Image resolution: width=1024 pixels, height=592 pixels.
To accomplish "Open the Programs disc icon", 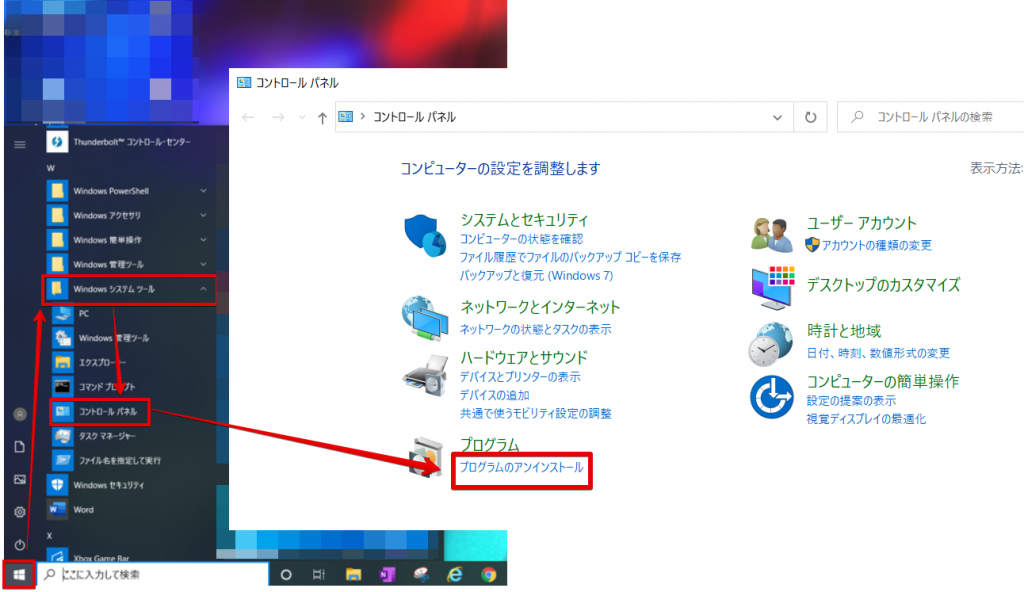I will pyautogui.click(x=426, y=457).
